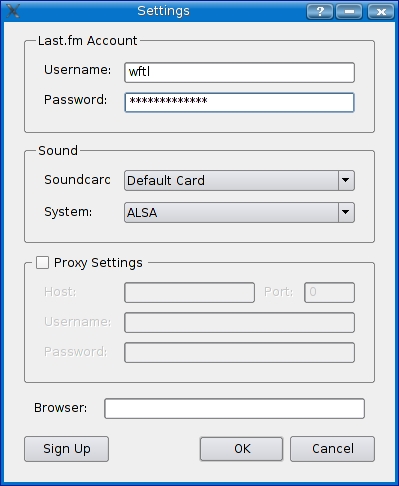Focus the Last.fm Password field
Screen dimensions: 399x486
point(239,102)
